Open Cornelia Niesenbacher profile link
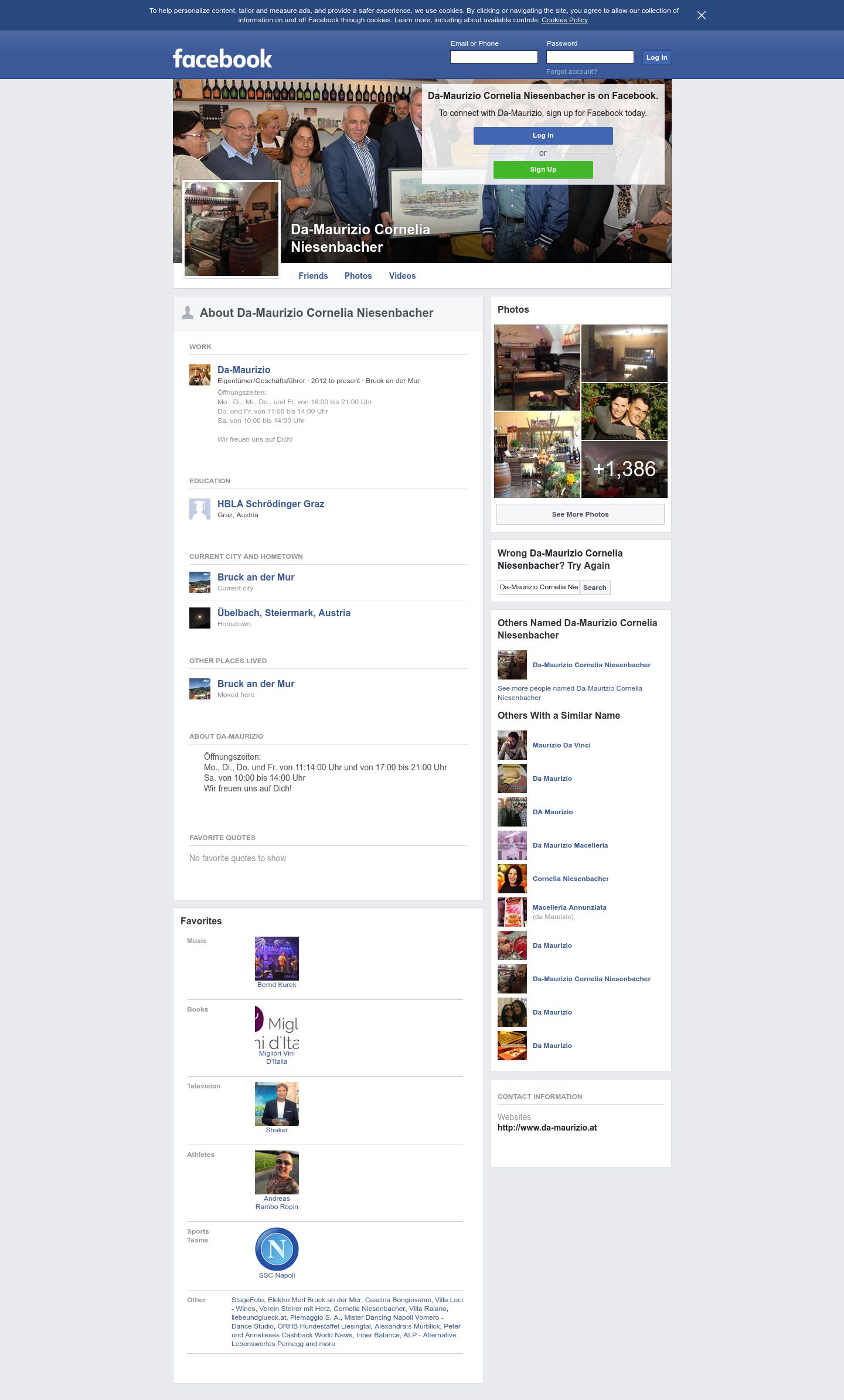The height and width of the screenshot is (1400, 844). coord(570,879)
